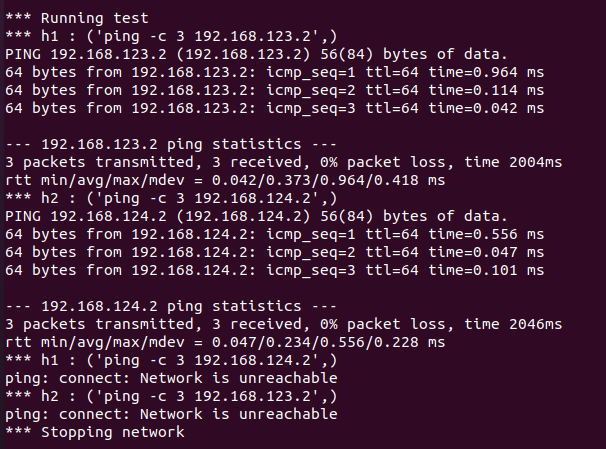Viewport: 606px width, 449px height.
Task: Click the rtt line showing 0.042/0.373/0.964/0.418
Action: tap(225, 179)
